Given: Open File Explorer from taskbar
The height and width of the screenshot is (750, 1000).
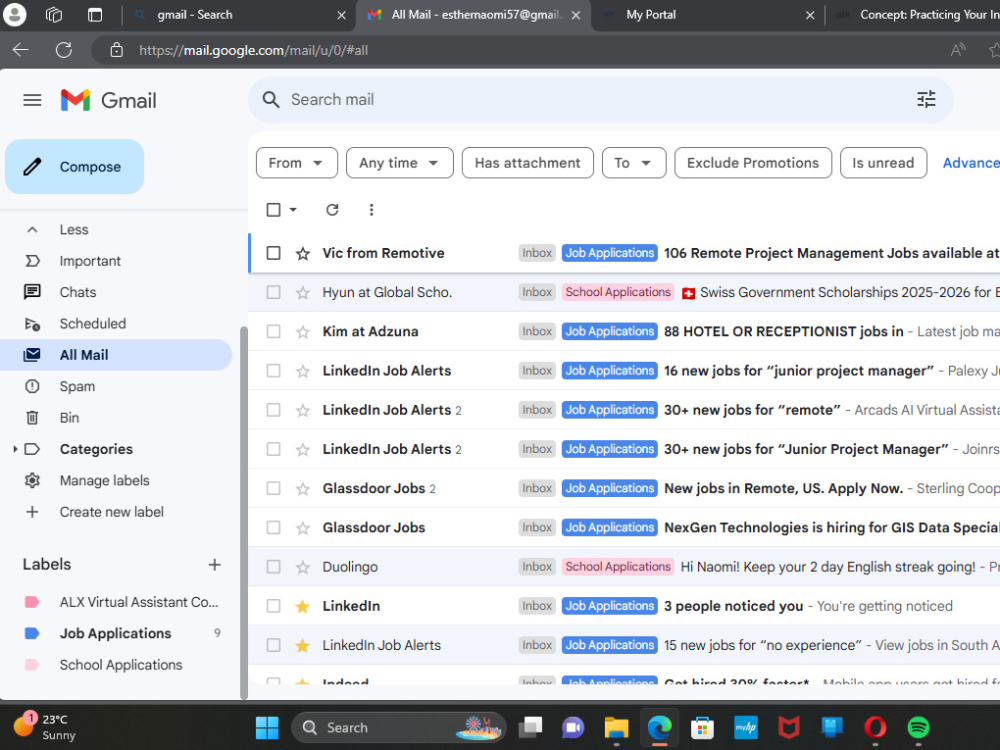Looking at the screenshot, I should coord(616,727).
